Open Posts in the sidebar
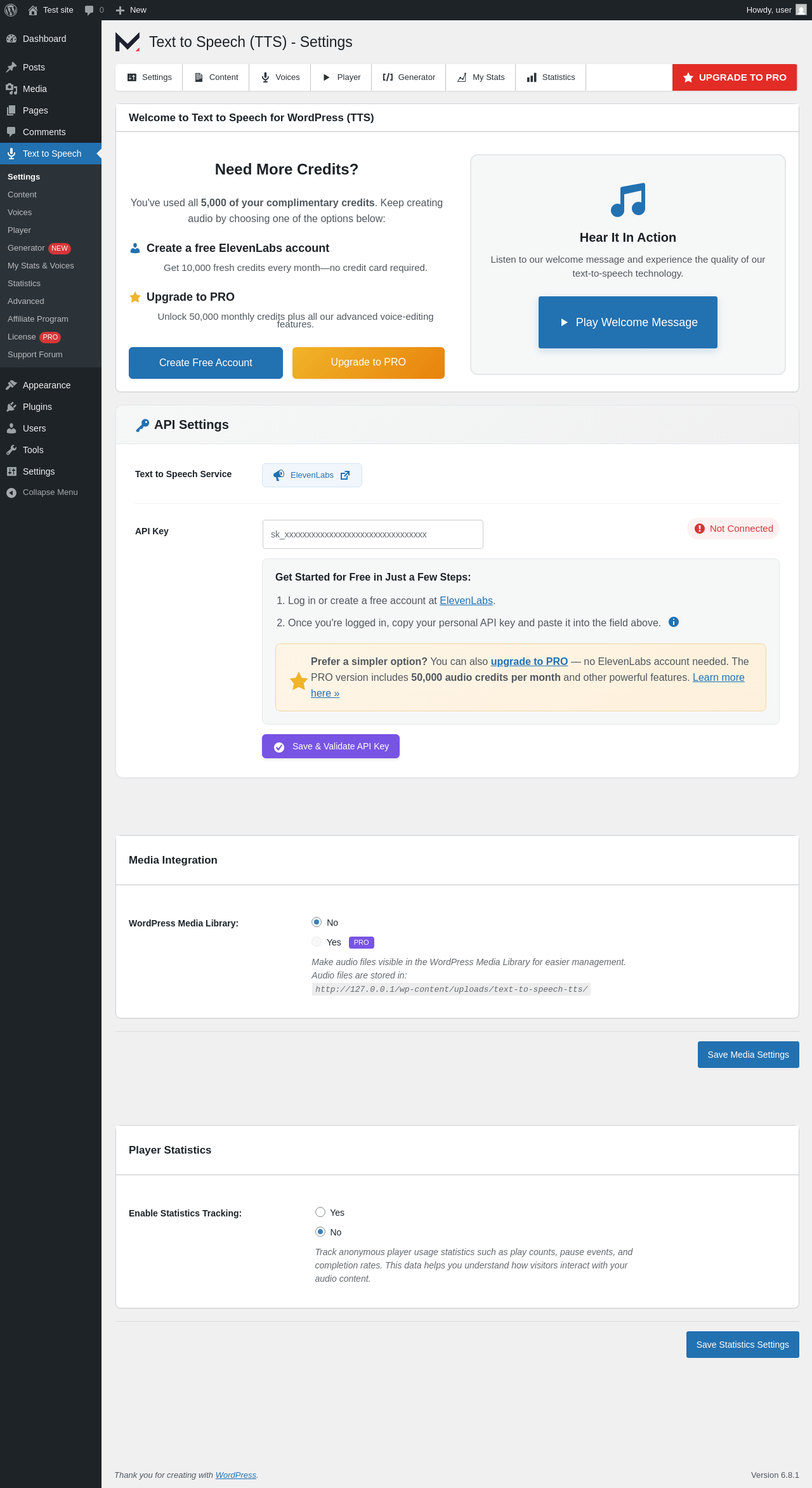This screenshot has height=1488, width=812. click(x=51, y=67)
